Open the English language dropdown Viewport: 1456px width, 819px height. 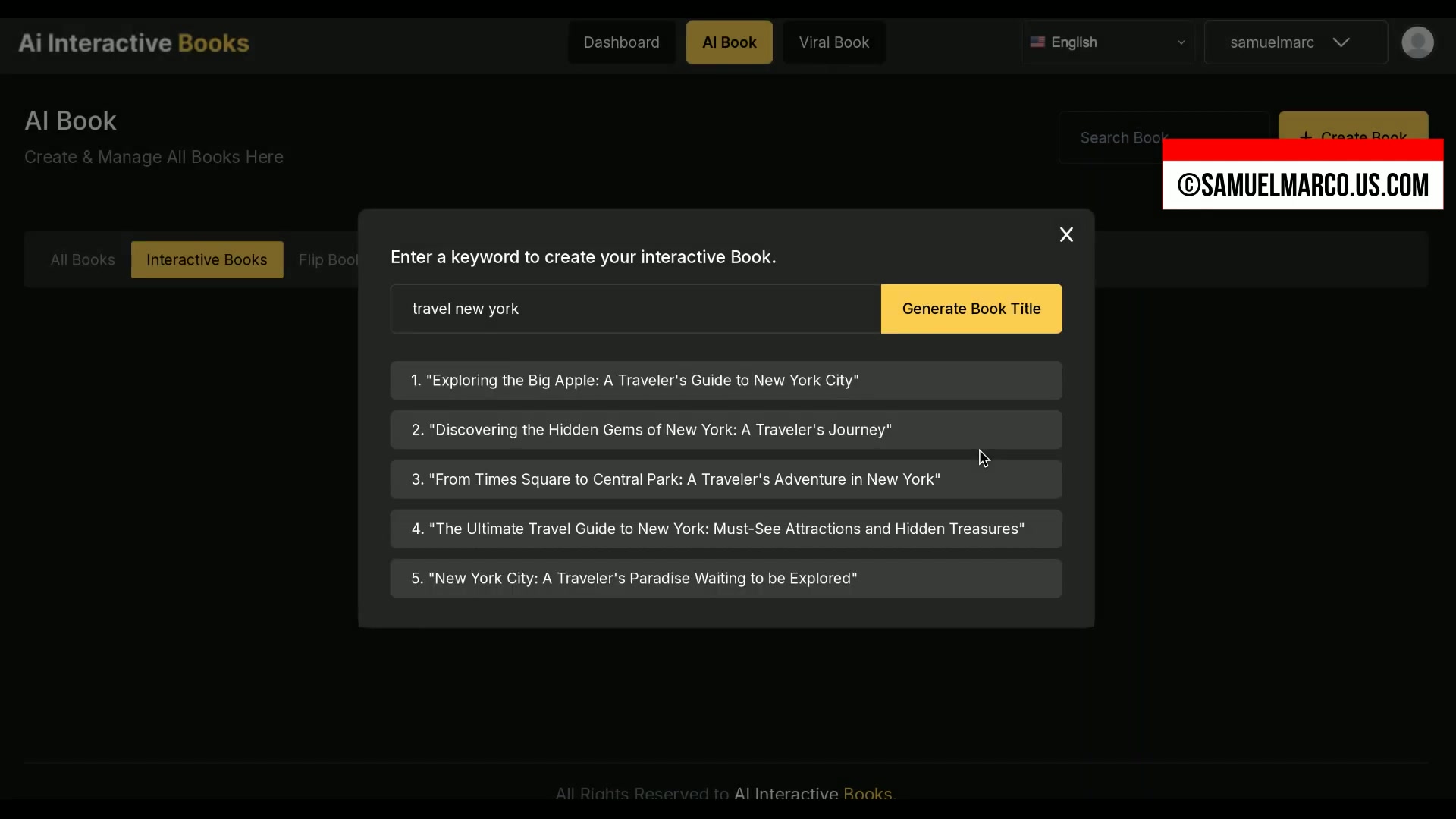tap(1107, 42)
